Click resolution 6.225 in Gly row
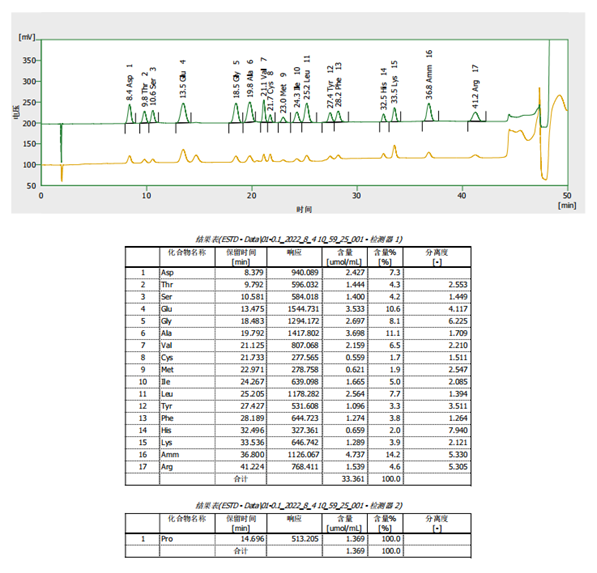 pyautogui.click(x=458, y=321)
